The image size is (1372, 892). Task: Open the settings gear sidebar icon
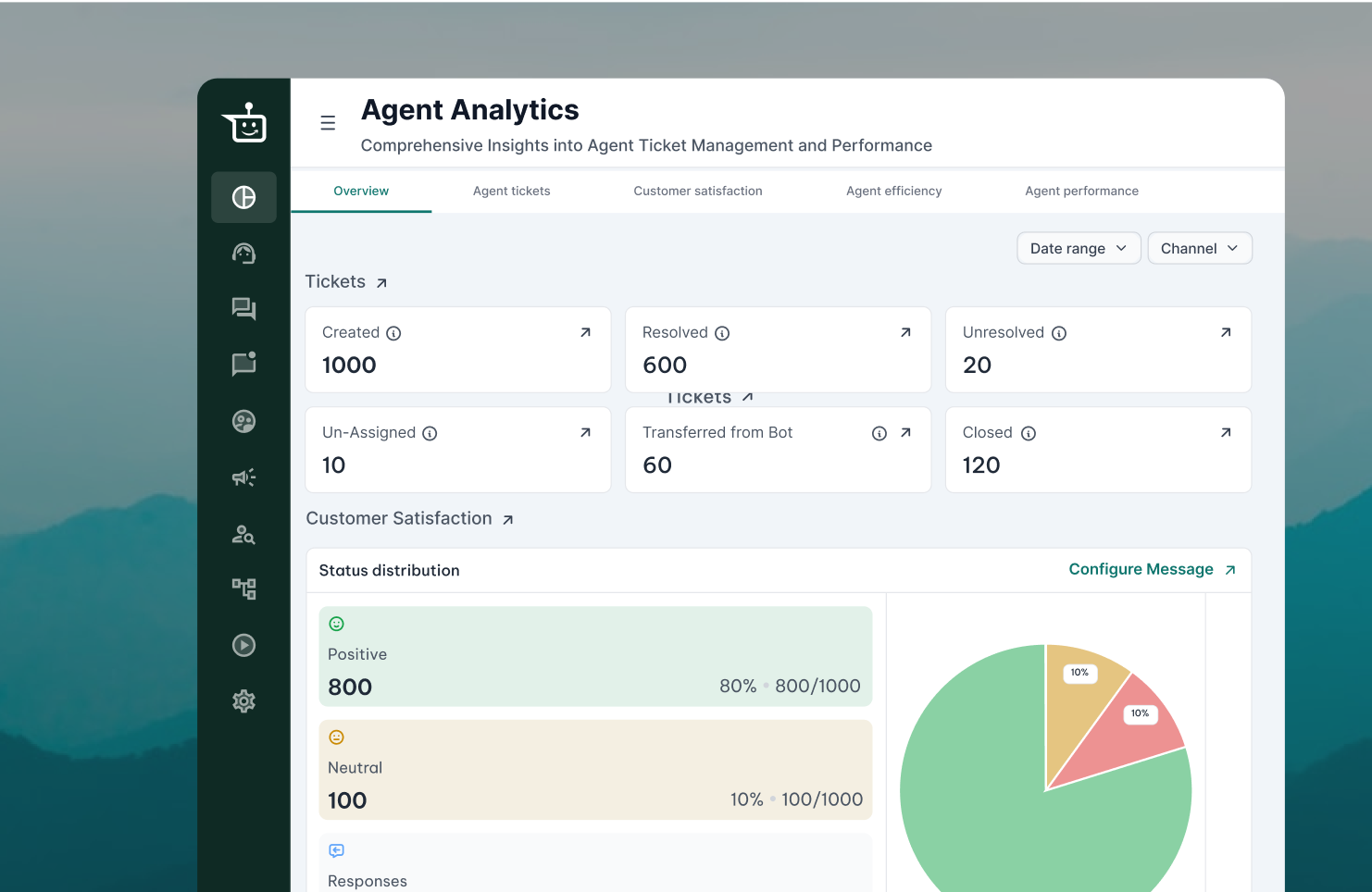click(243, 701)
